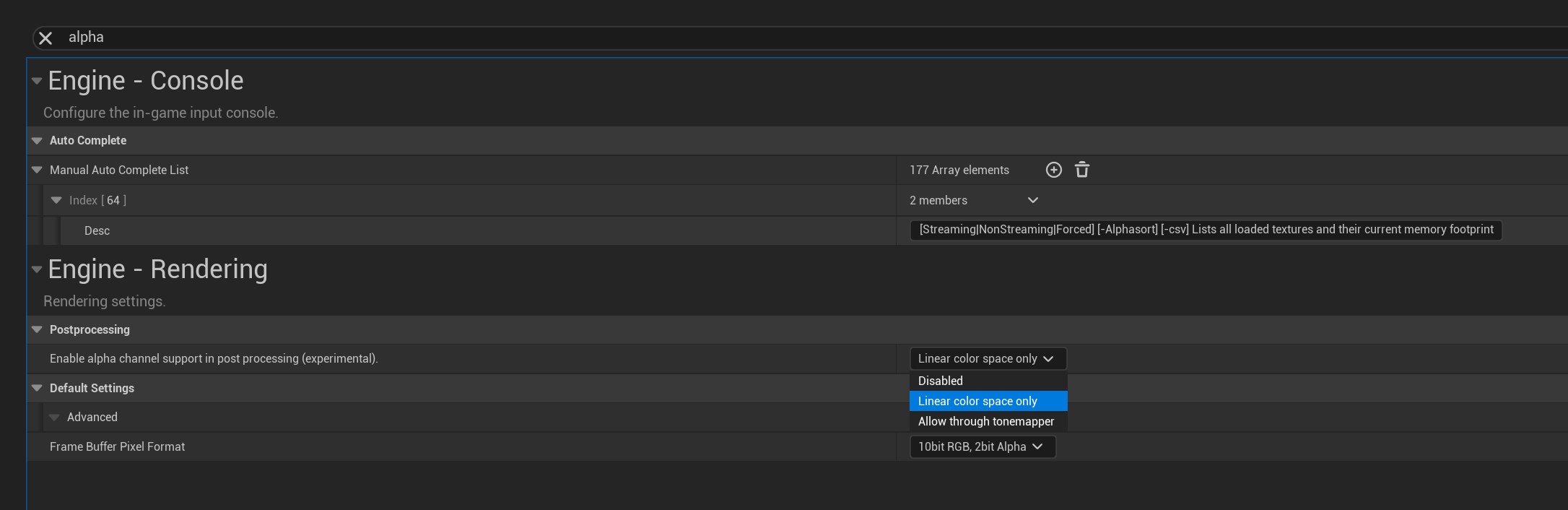The width and height of the screenshot is (1568, 510).
Task: Collapse the Engine - Rendering section
Action: click(37, 269)
